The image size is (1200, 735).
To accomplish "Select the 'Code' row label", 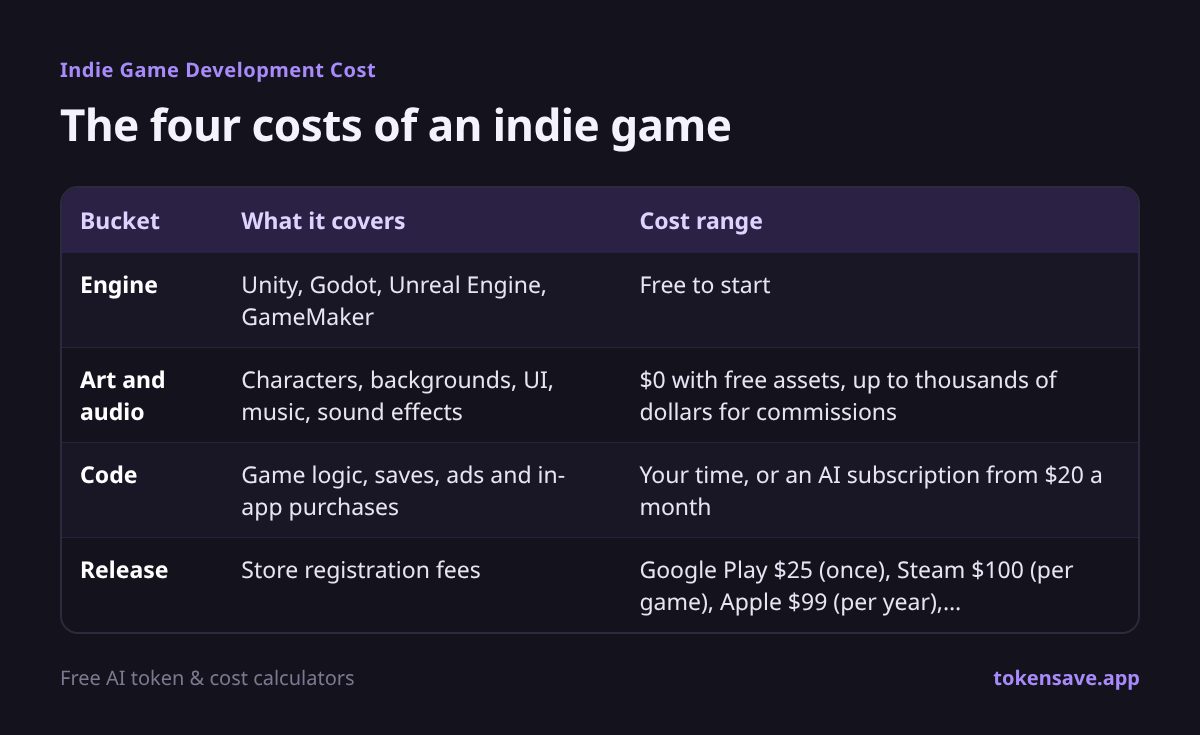I will 108,475.
